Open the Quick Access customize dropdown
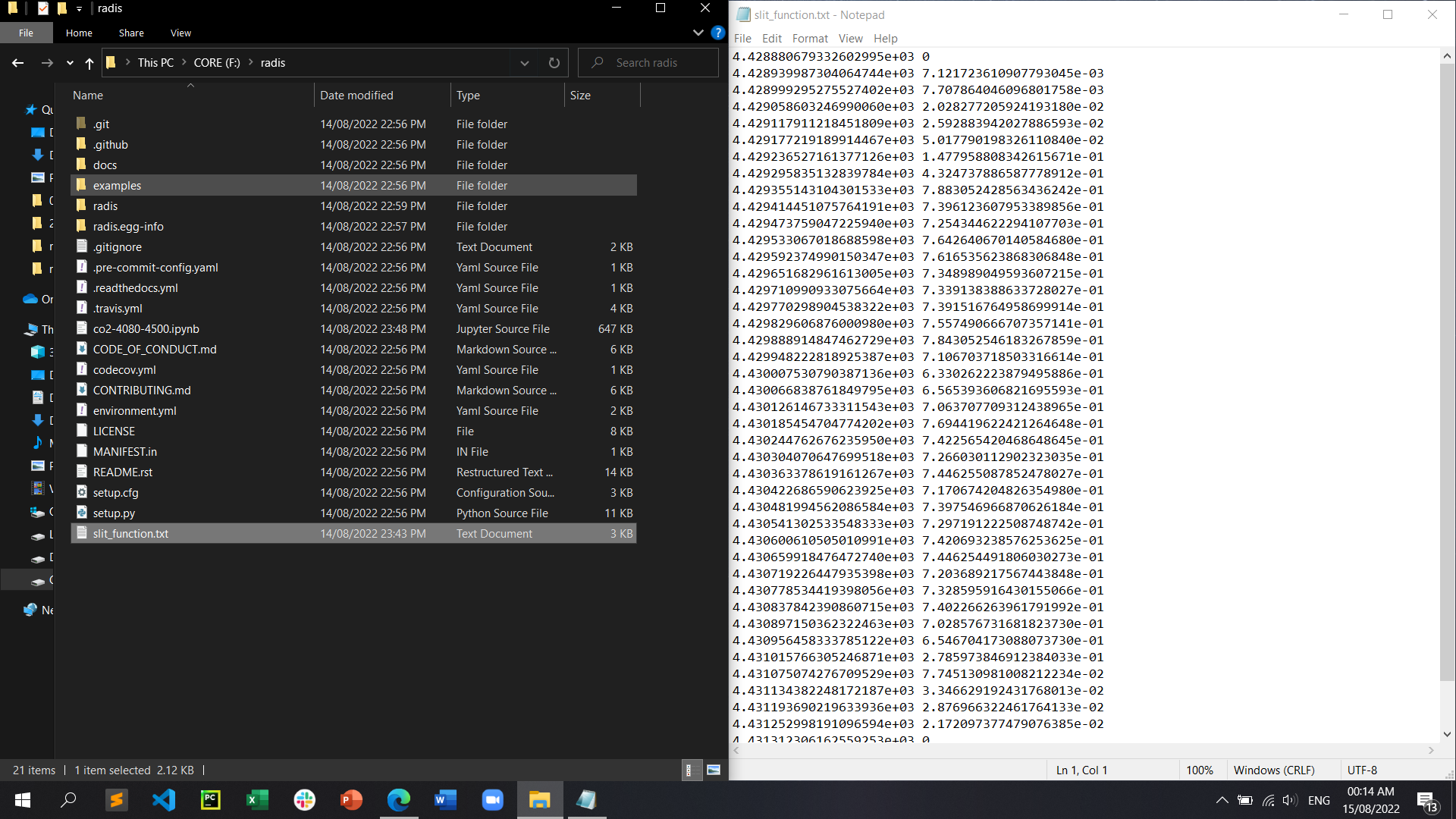 click(79, 8)
